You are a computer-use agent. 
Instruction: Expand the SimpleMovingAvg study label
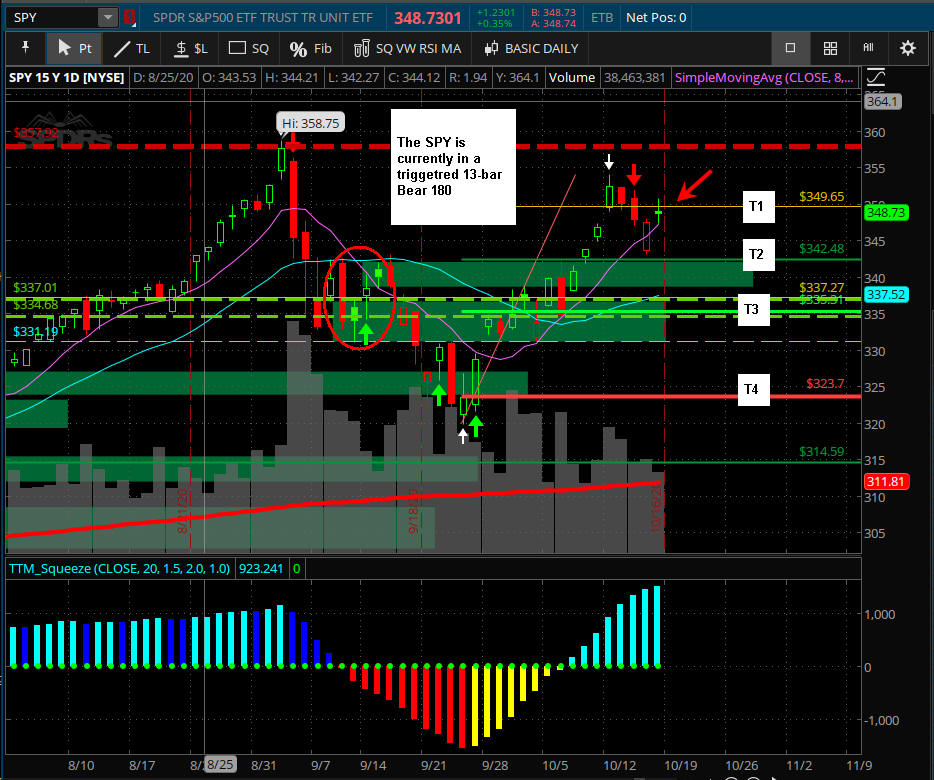pyautogui.click(x=765, y=77)
